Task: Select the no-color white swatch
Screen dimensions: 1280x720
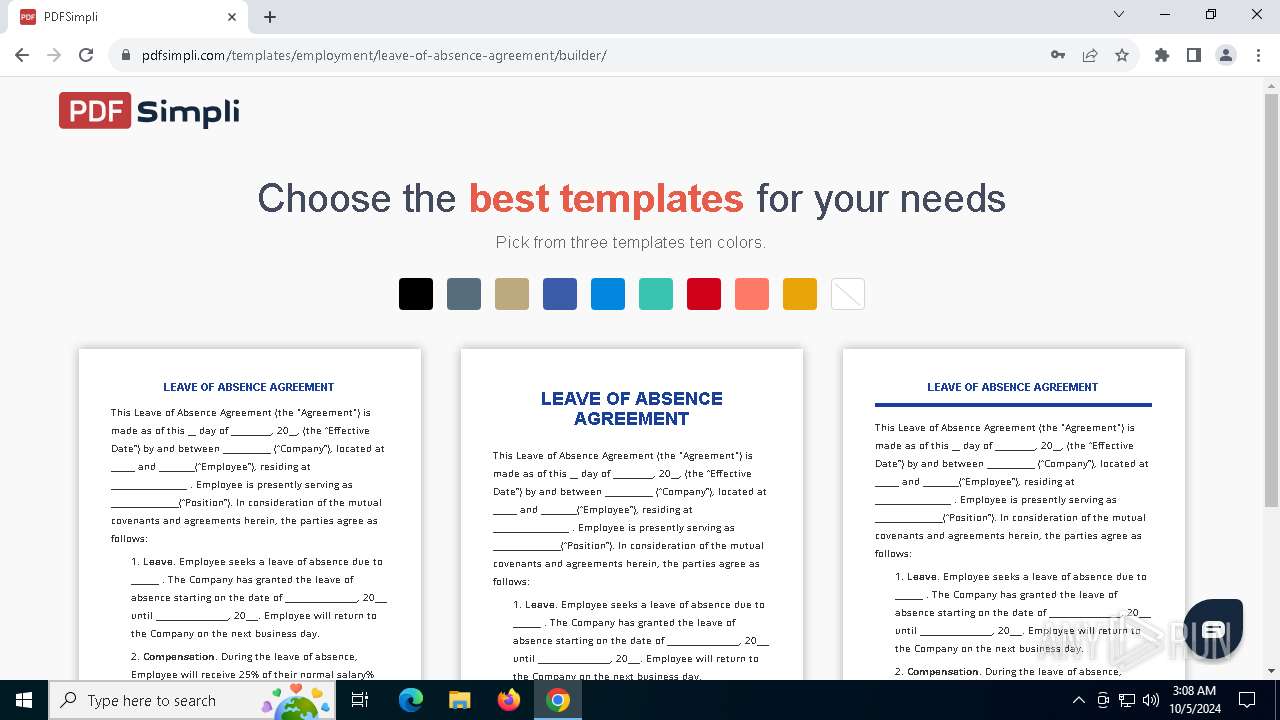Action: [848, 294]
